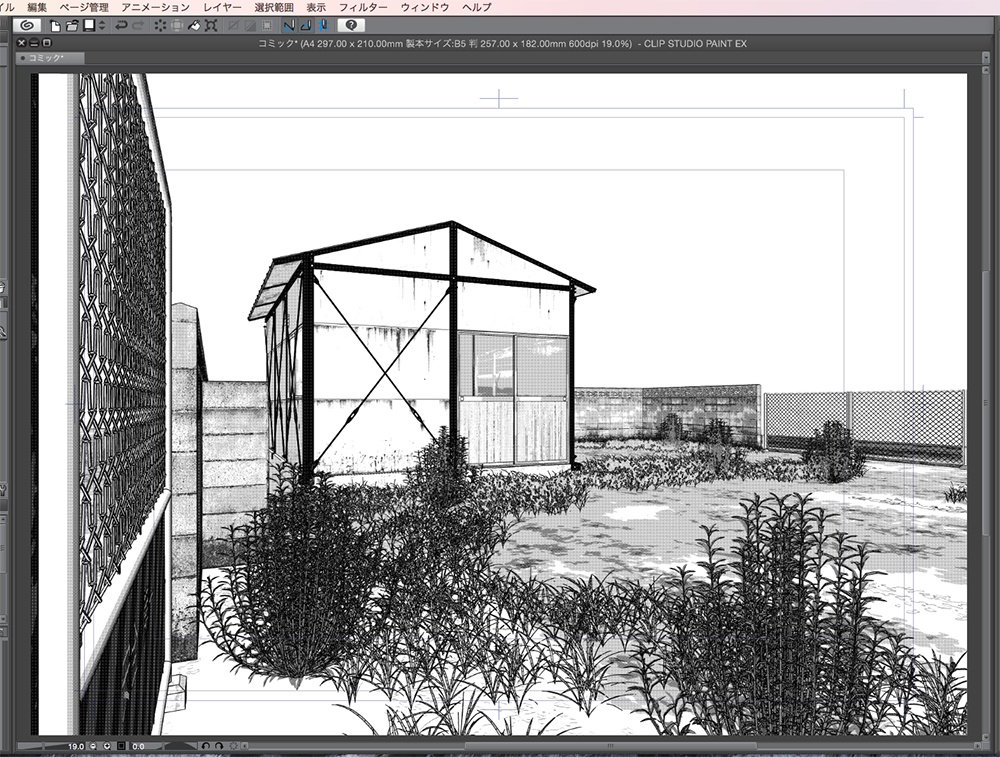Select the Fill bucket command

(x=194, y=26)
